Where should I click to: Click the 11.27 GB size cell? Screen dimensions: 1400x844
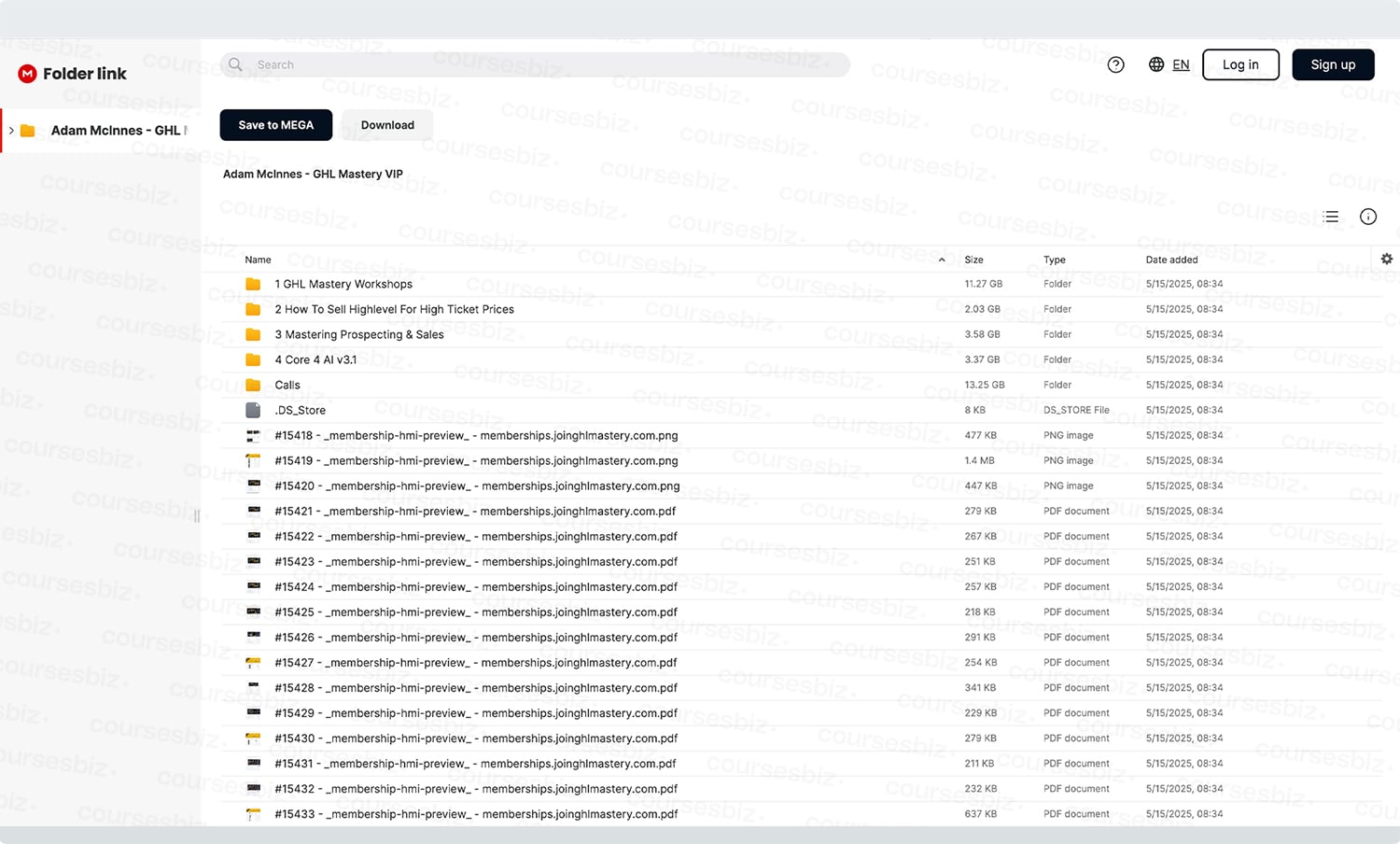point(984,284)
